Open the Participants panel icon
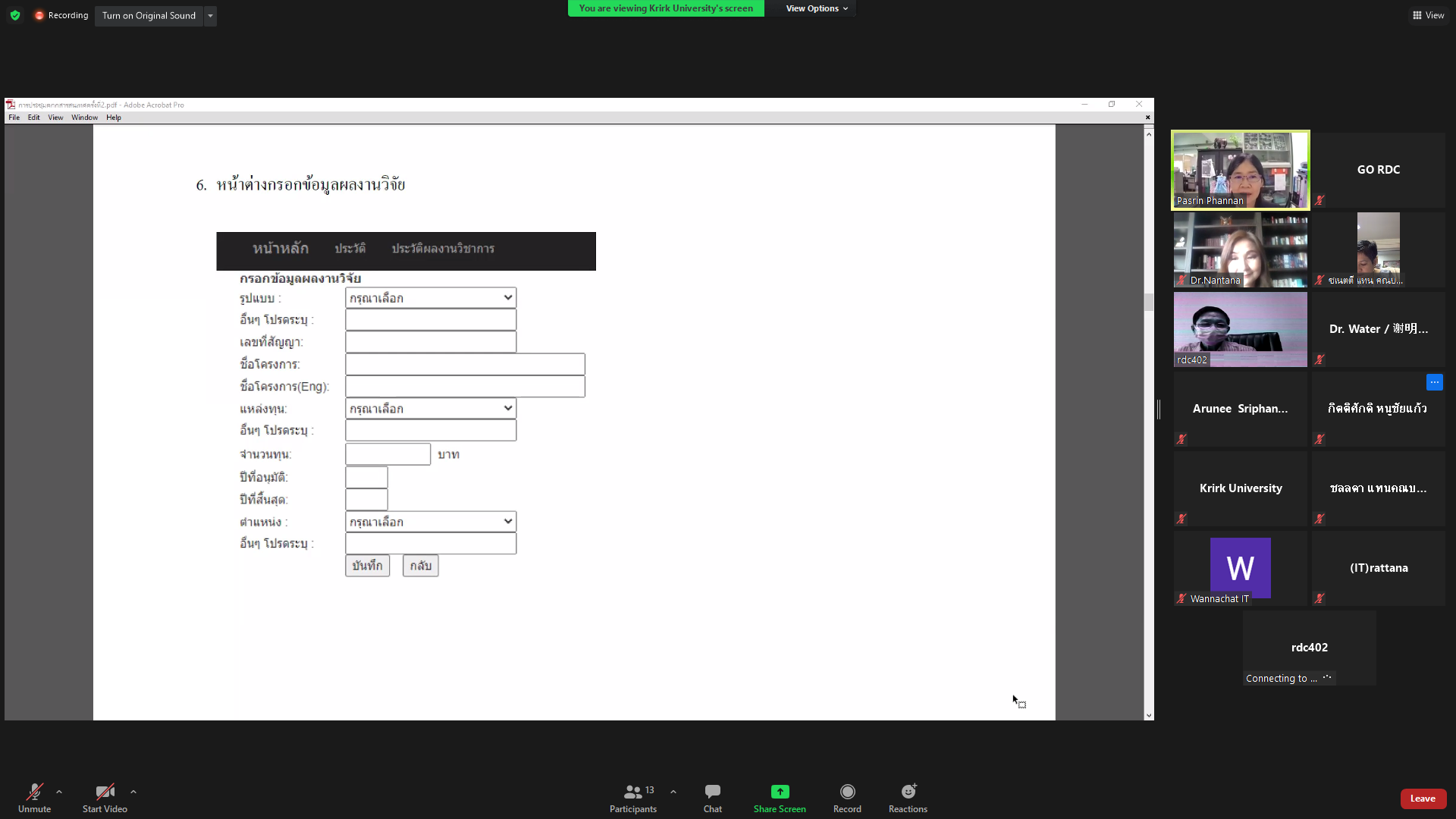Image resolution: width=1456 pixels, height=819 pixels. pos(632,792)
